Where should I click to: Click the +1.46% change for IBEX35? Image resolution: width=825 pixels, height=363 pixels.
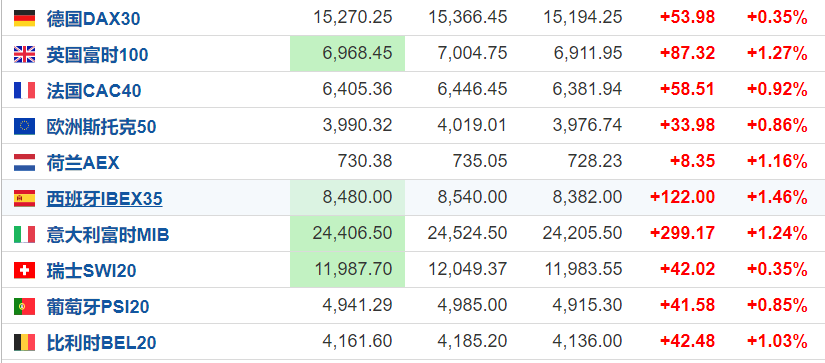coord(777,197)
